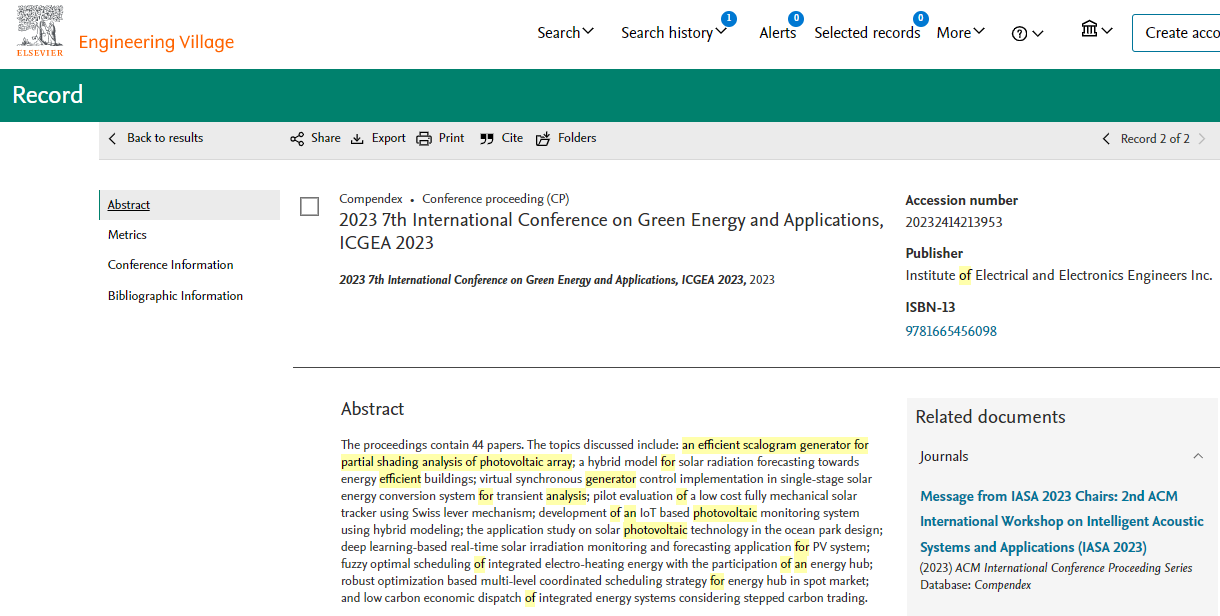Select the Abstract section tab
Image resolution: width=1220 pixels, height=616 pixels.
point(190,205)
